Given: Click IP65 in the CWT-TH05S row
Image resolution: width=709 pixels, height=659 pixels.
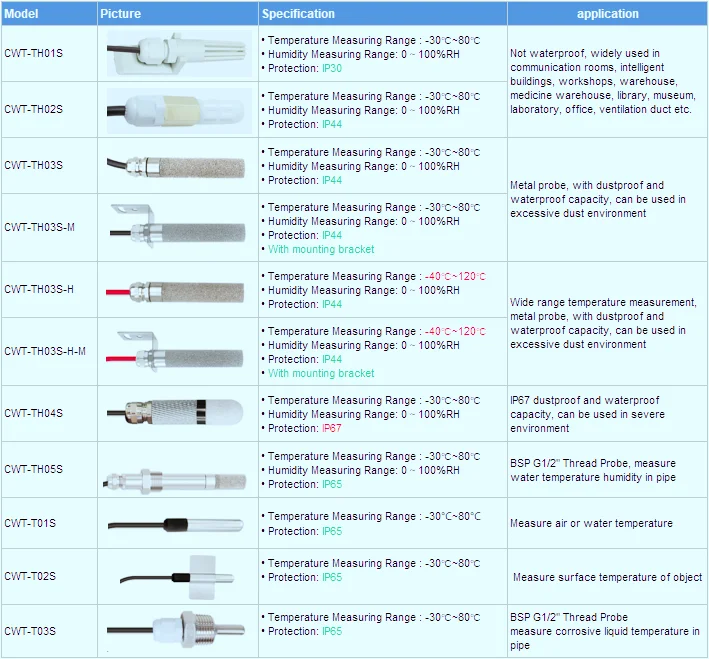Looking at the screenshot, I should [332, 484].
